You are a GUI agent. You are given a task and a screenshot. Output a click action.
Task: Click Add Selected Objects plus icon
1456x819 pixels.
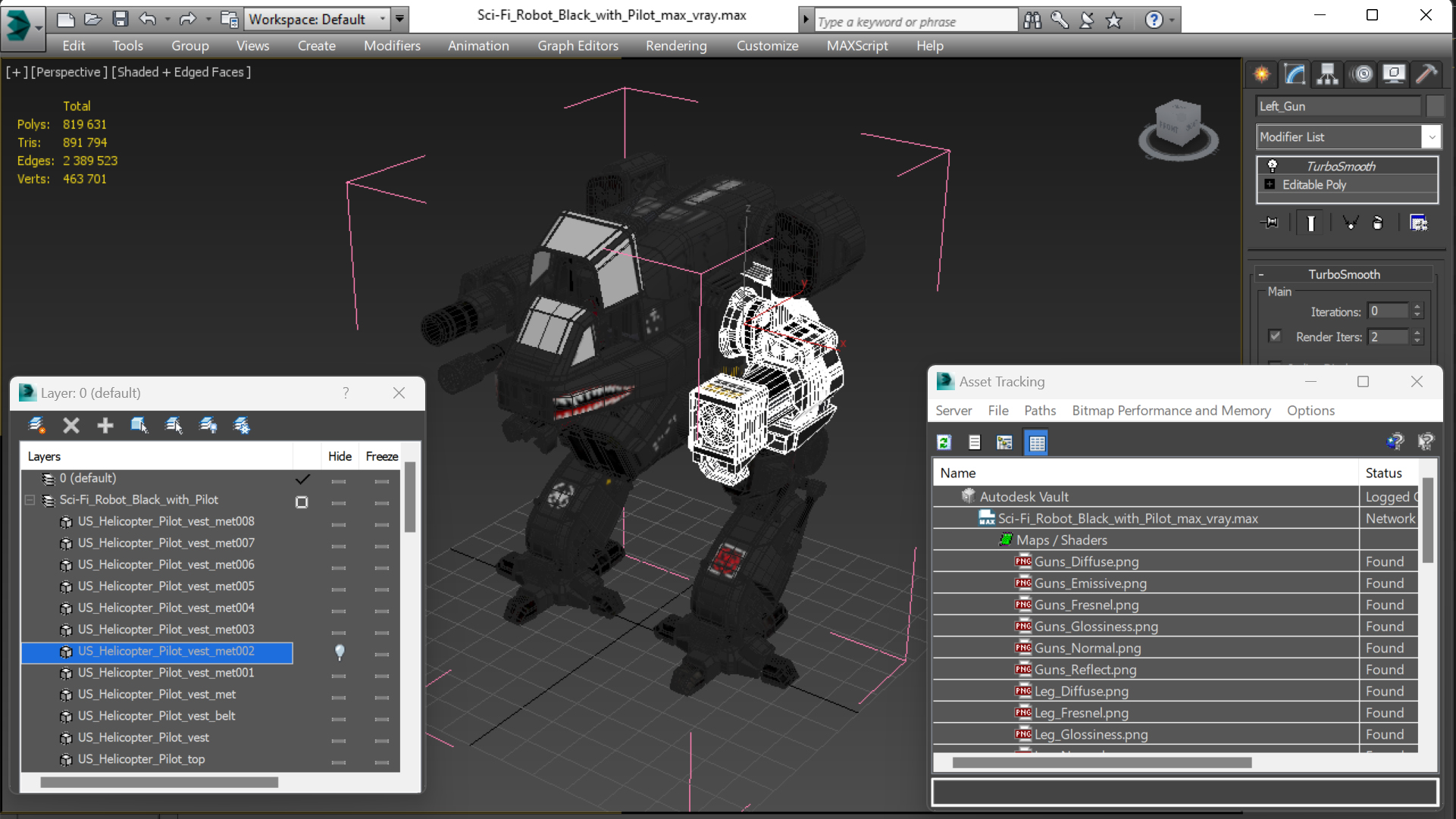105,426
